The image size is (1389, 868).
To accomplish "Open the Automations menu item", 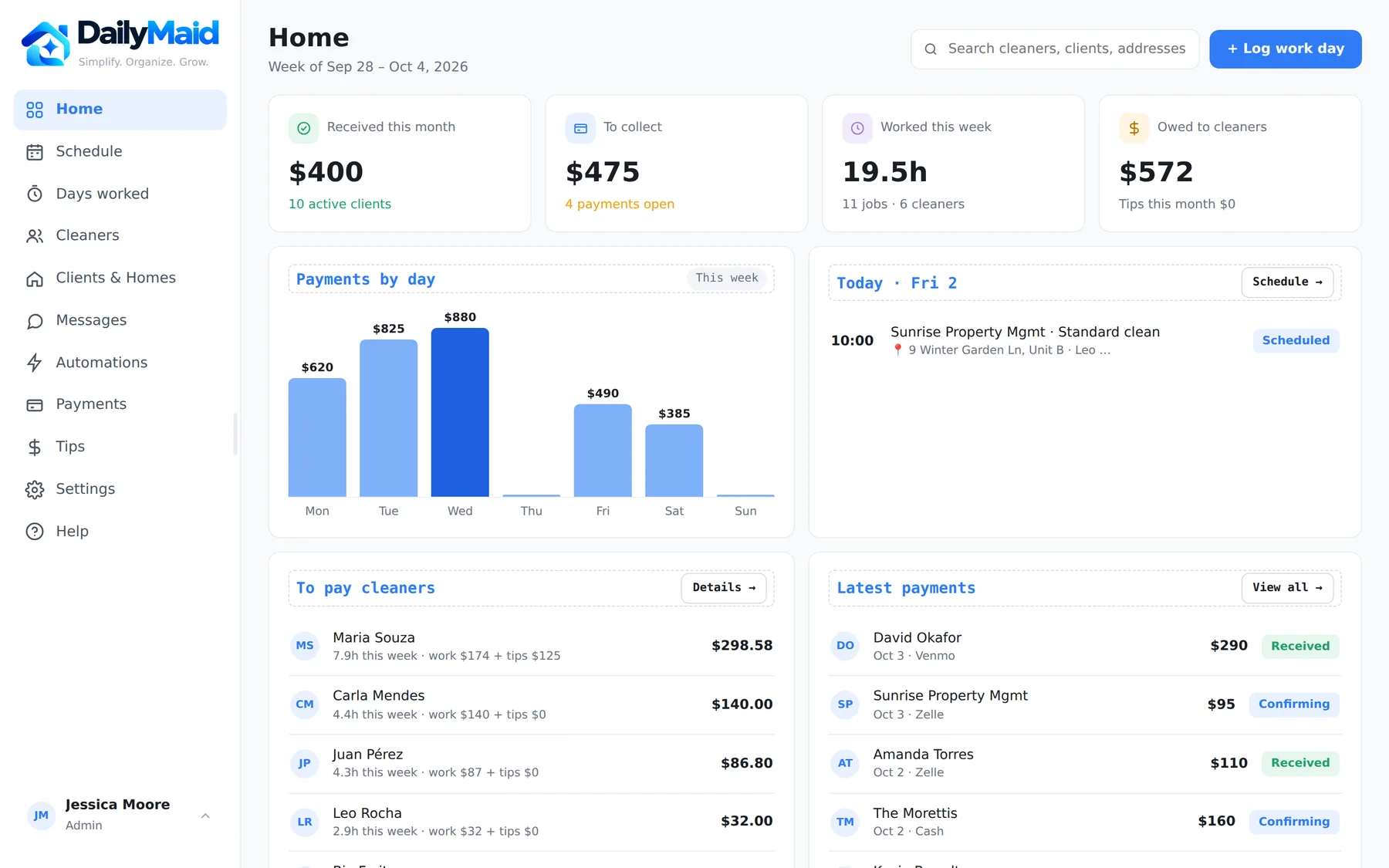I will pos(120,363).
